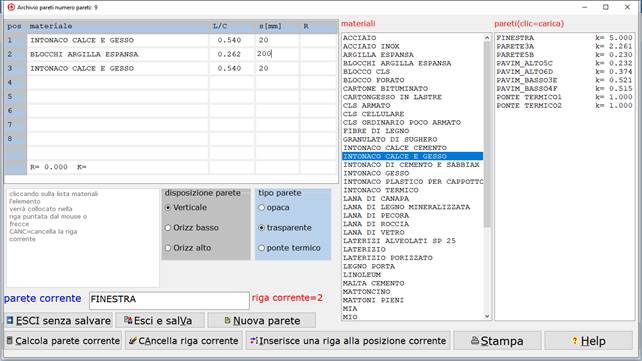Create a new wall with Nuova parete

click(x=262, y=320)
